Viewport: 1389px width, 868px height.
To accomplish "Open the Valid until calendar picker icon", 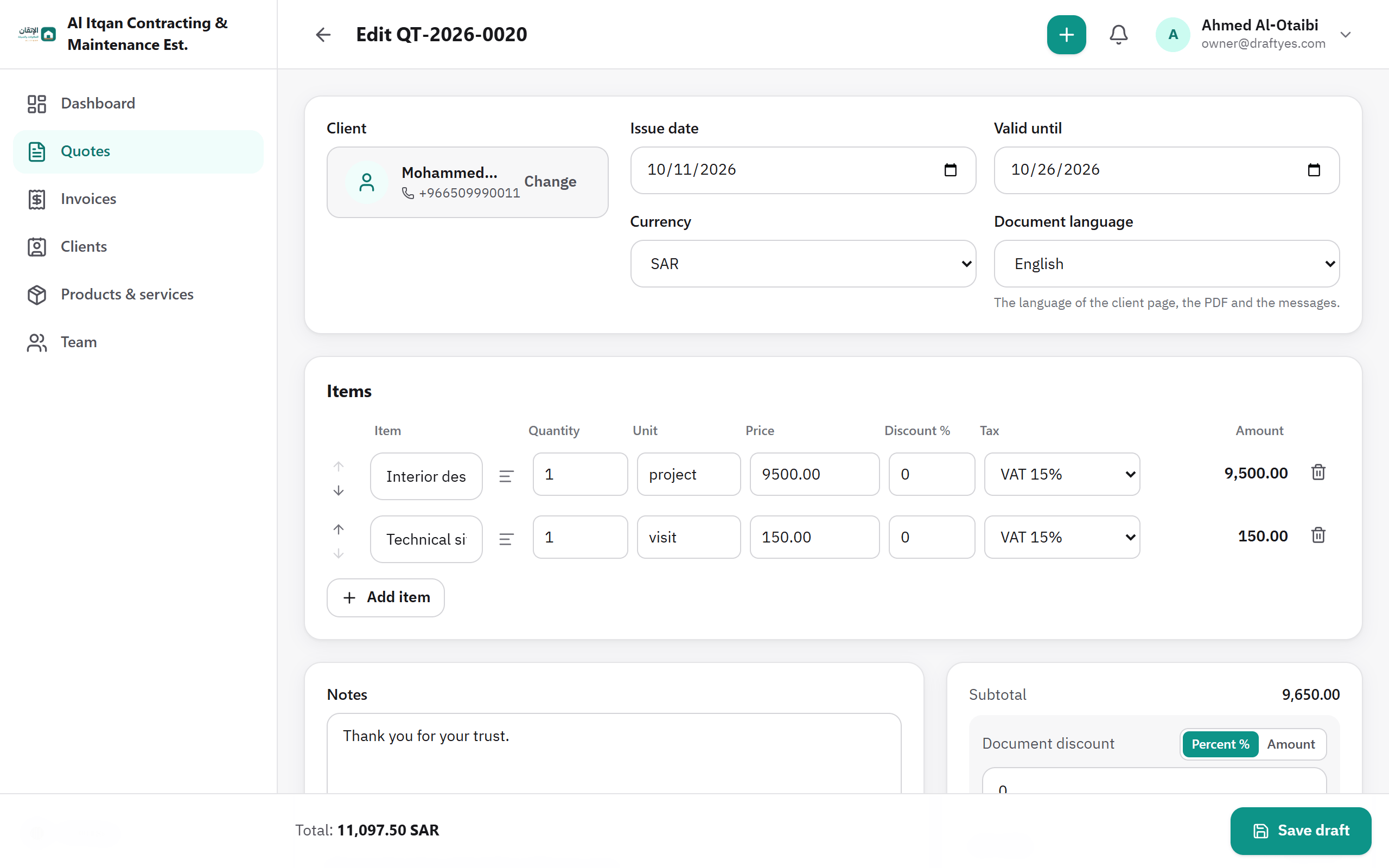I will point(1314,170).
